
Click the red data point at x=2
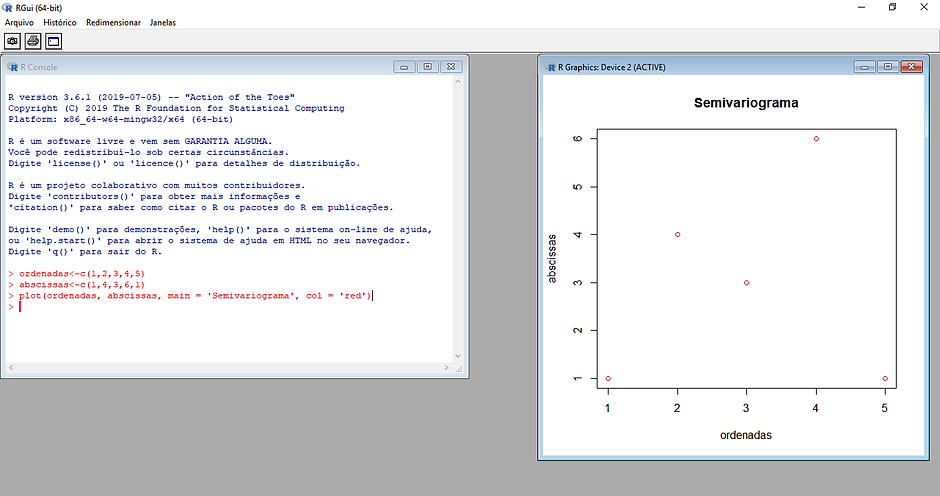coord(677,235)
